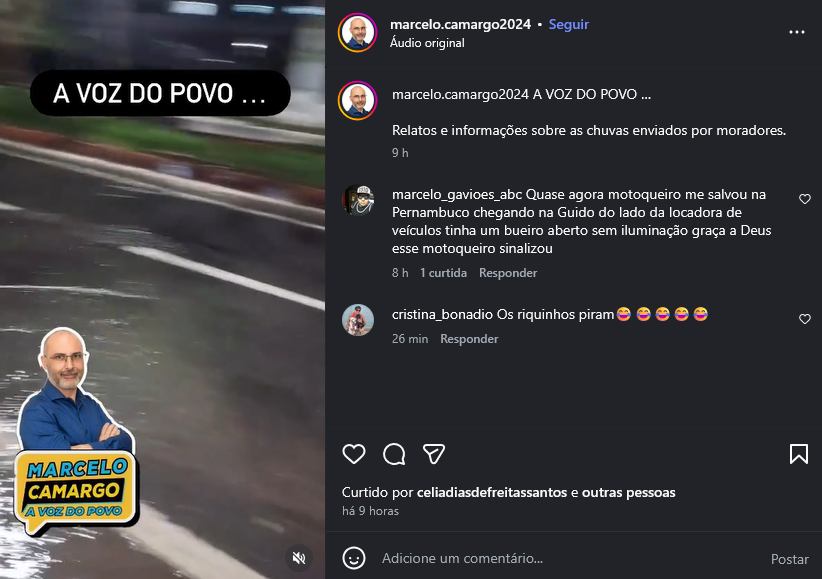822x579 pixels.
Task: Open the three-dot more options menu
Action: (x=797, y=33)
